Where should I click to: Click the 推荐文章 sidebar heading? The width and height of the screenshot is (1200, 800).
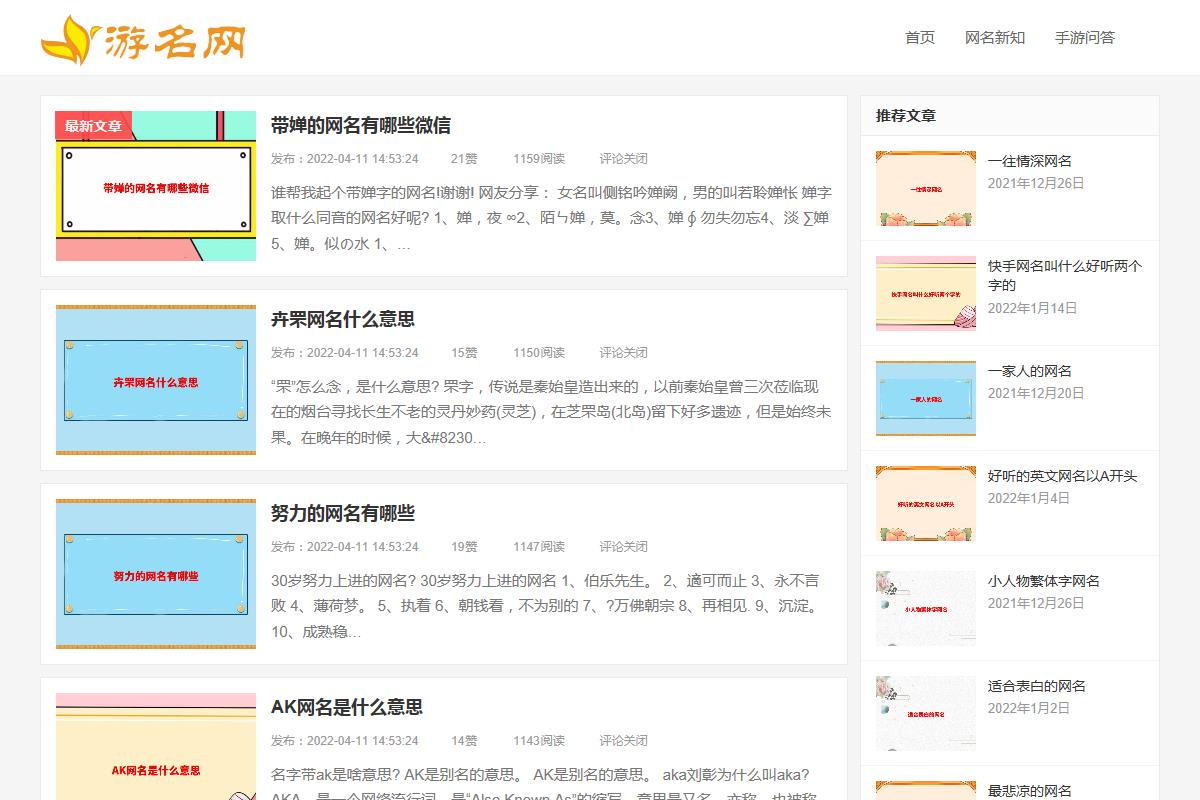point(906,116)
